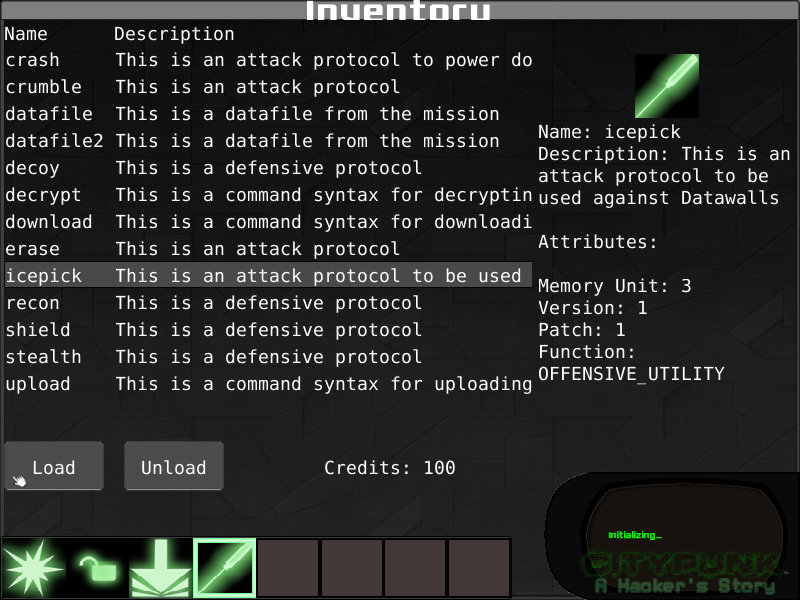
Task: Pick the recon defensive protocol row
Action: click(x=268, y=303)
